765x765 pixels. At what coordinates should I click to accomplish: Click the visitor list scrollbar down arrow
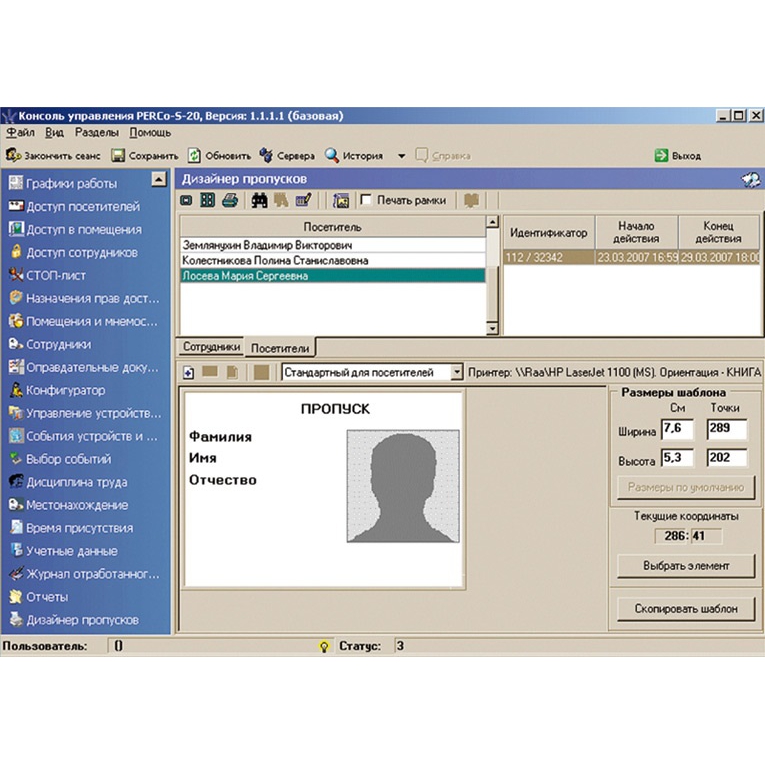[x=492, y=329]
